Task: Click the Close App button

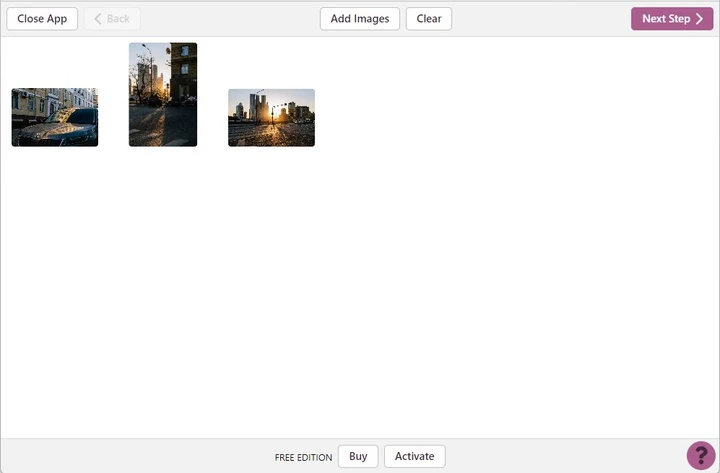Action: tap(42, 19)
